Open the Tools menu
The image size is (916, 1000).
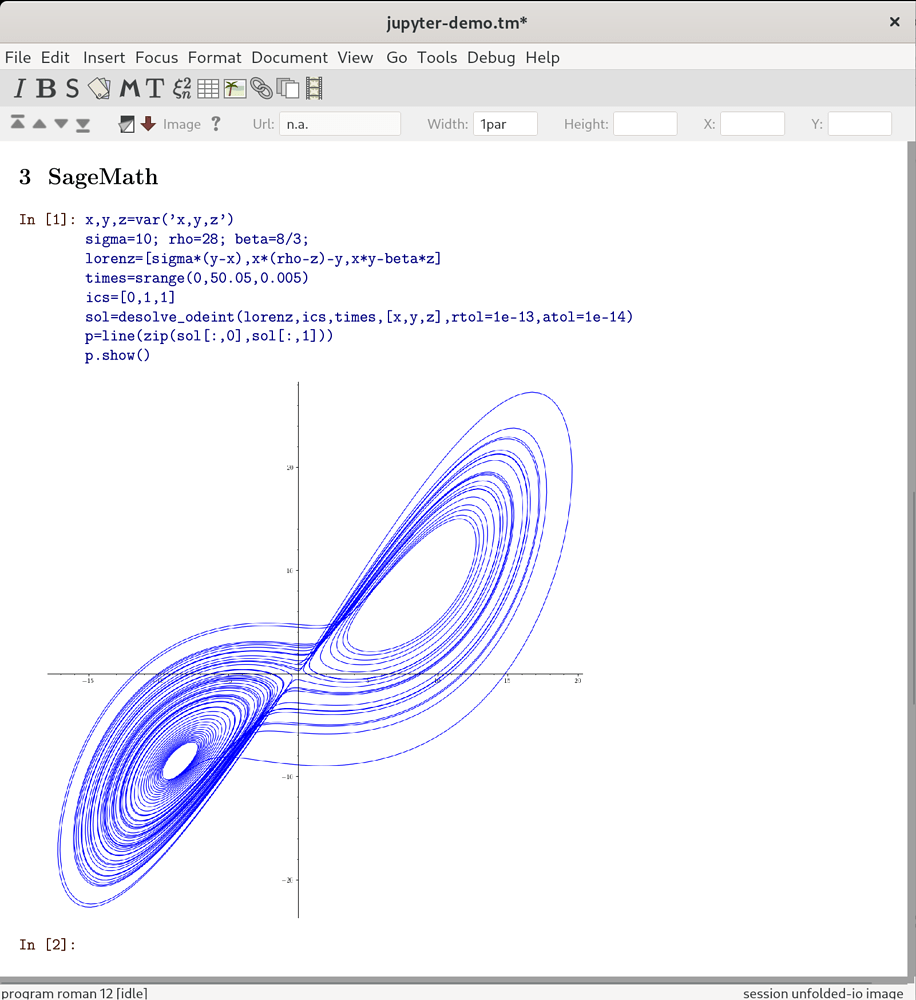(437, 57)
